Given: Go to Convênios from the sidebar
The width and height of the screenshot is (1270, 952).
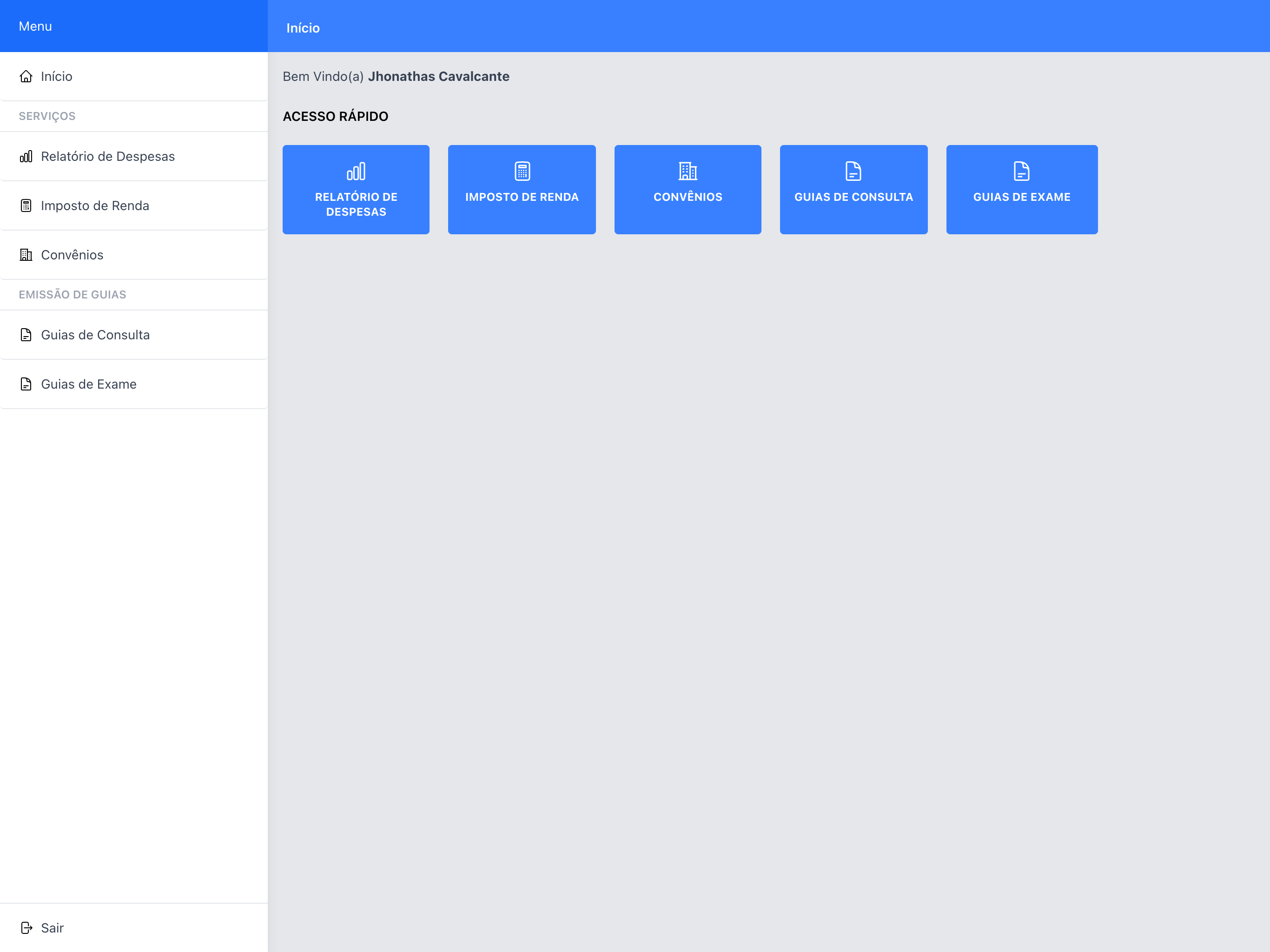Looking at the screenshot, I should click(x=134, y=255).
